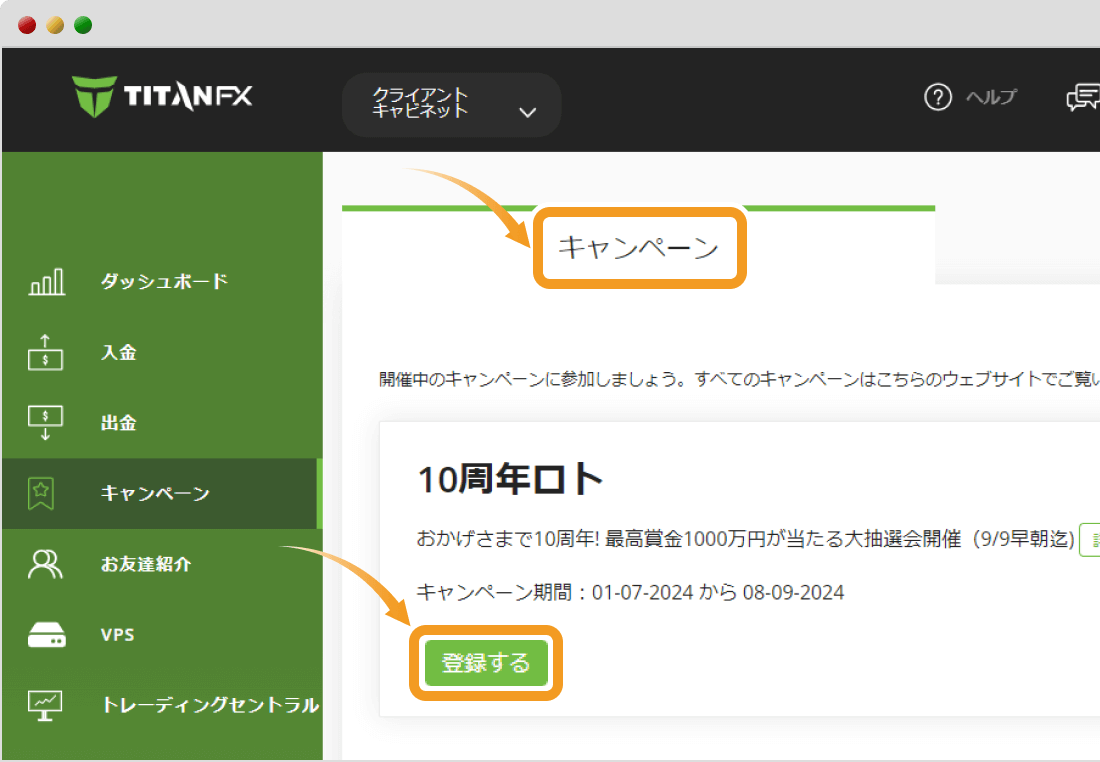Maximize the window with the green button

pyautogui.click(x=83, y=25)
